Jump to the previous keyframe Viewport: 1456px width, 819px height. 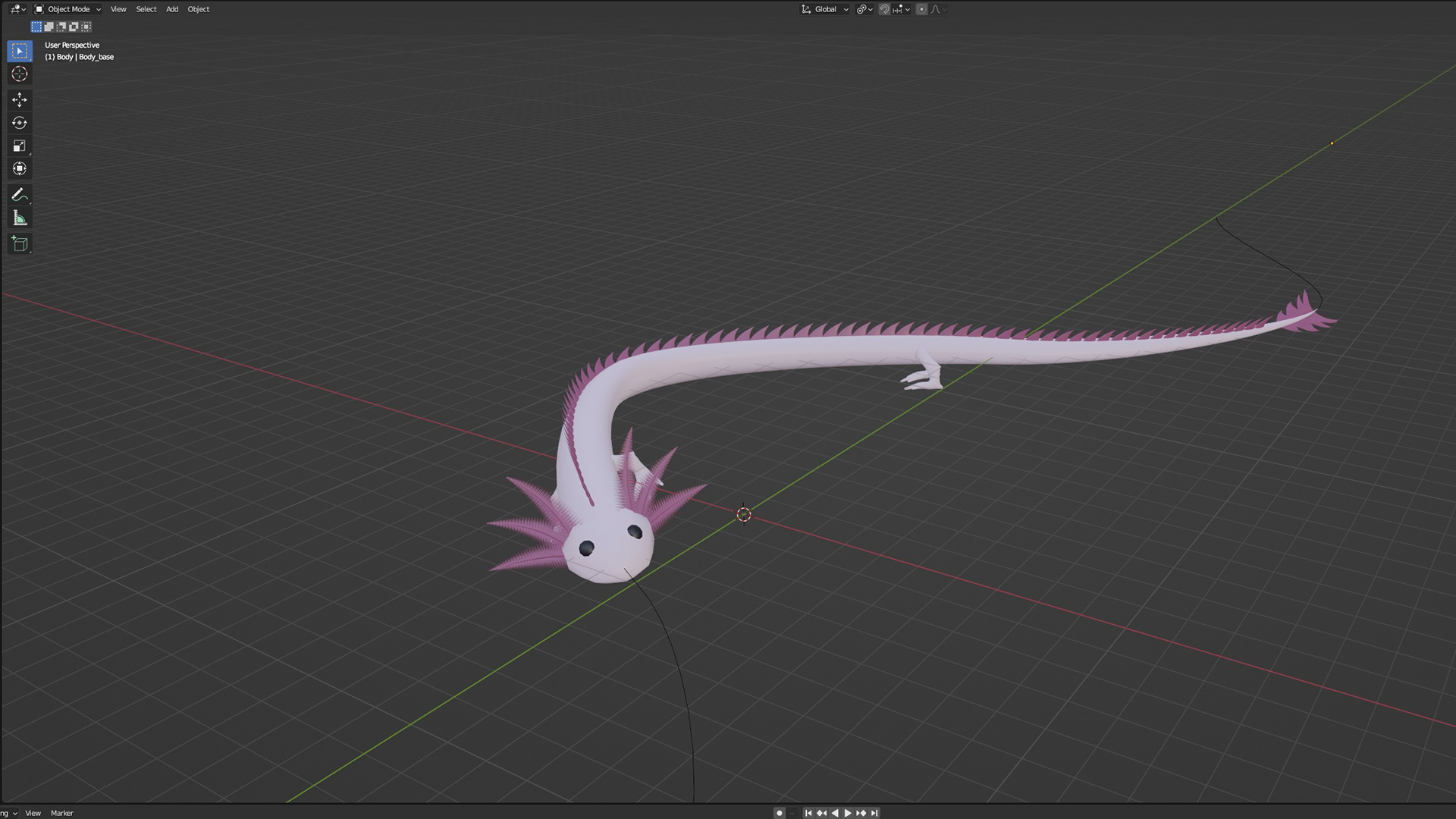coord(821,813)
